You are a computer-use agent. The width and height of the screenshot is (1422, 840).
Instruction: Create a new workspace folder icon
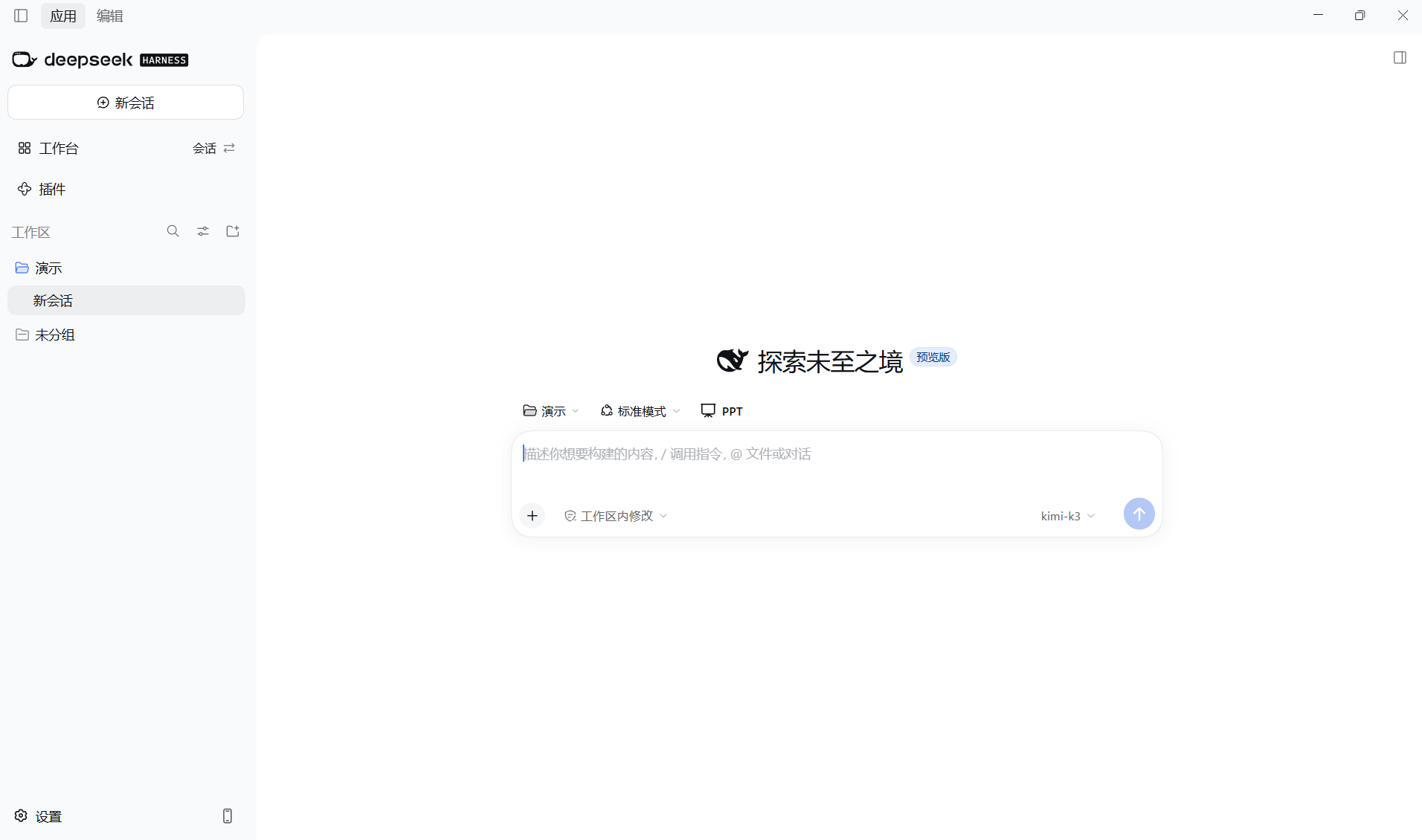pos(233,231)
